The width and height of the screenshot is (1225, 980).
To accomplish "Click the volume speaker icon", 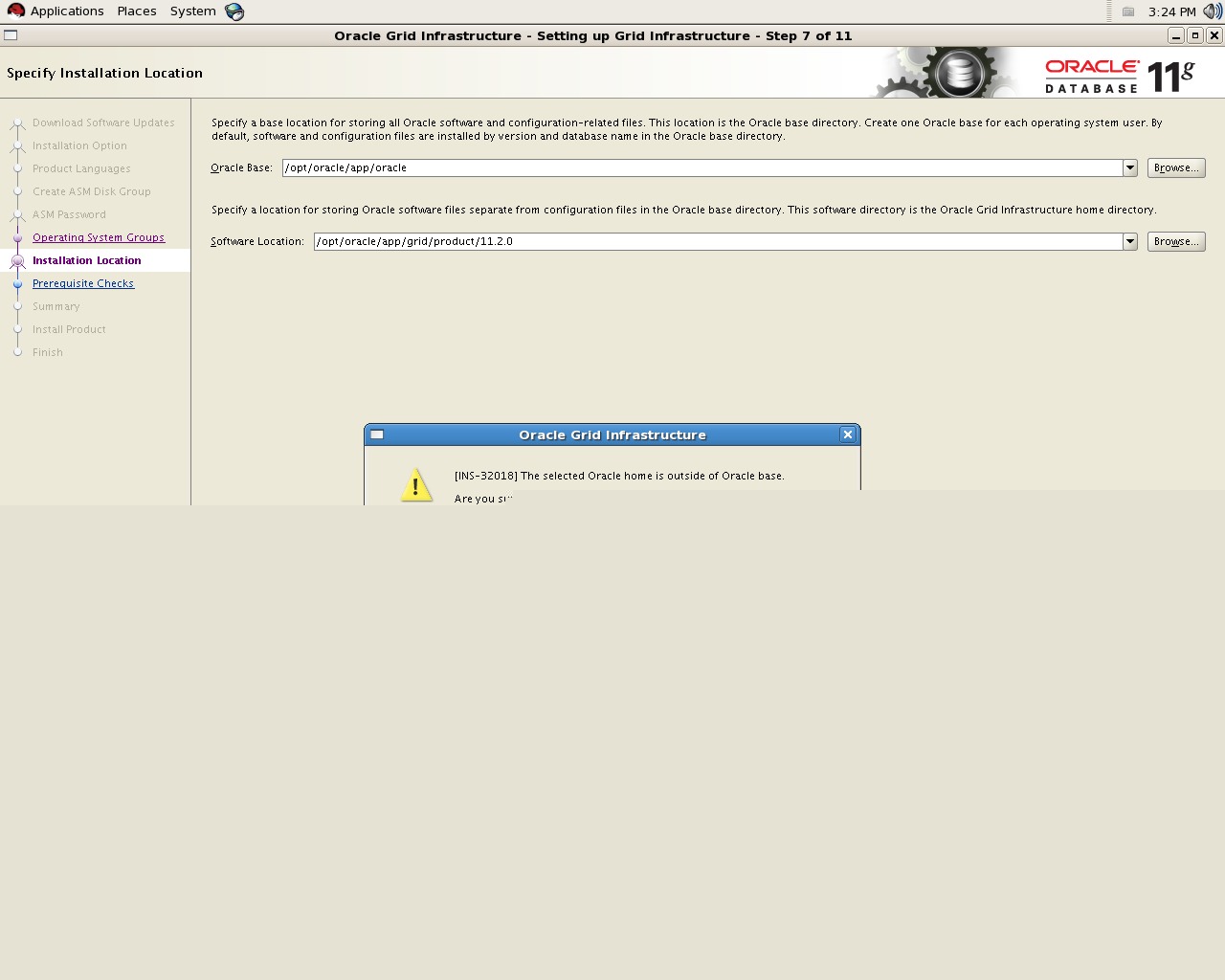I will point(1213,11).
